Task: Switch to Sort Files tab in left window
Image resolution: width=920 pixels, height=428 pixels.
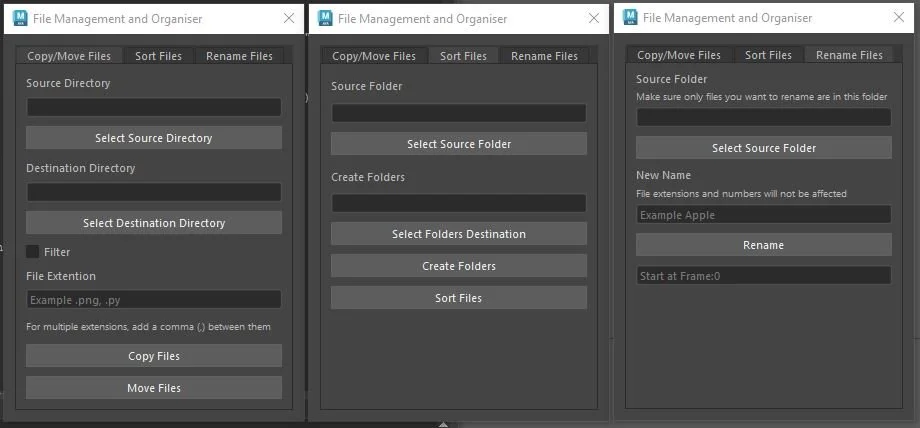Action: tap(158, 56)
